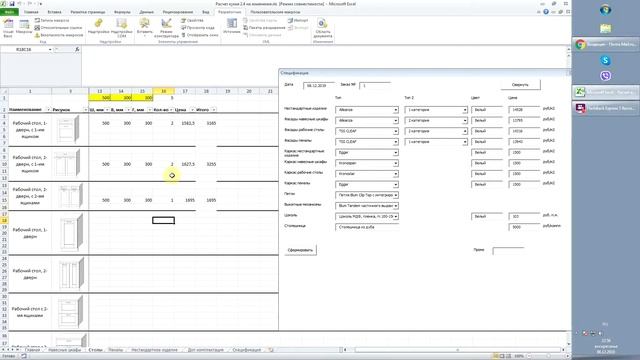Open Skype from the taskbar

point(605,60)
